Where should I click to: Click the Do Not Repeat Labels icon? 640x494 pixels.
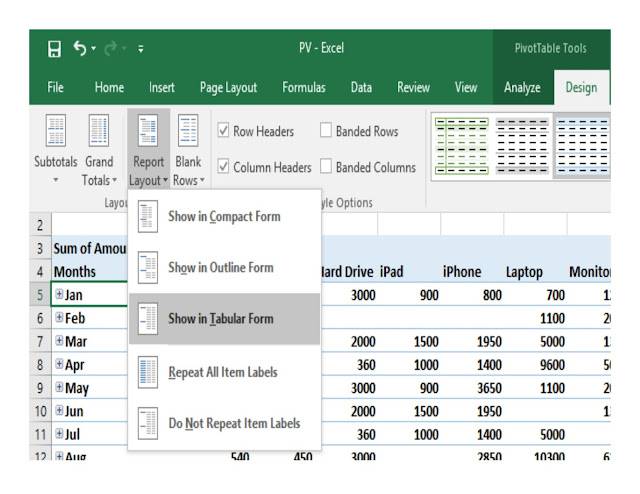(x=148, y=423)
